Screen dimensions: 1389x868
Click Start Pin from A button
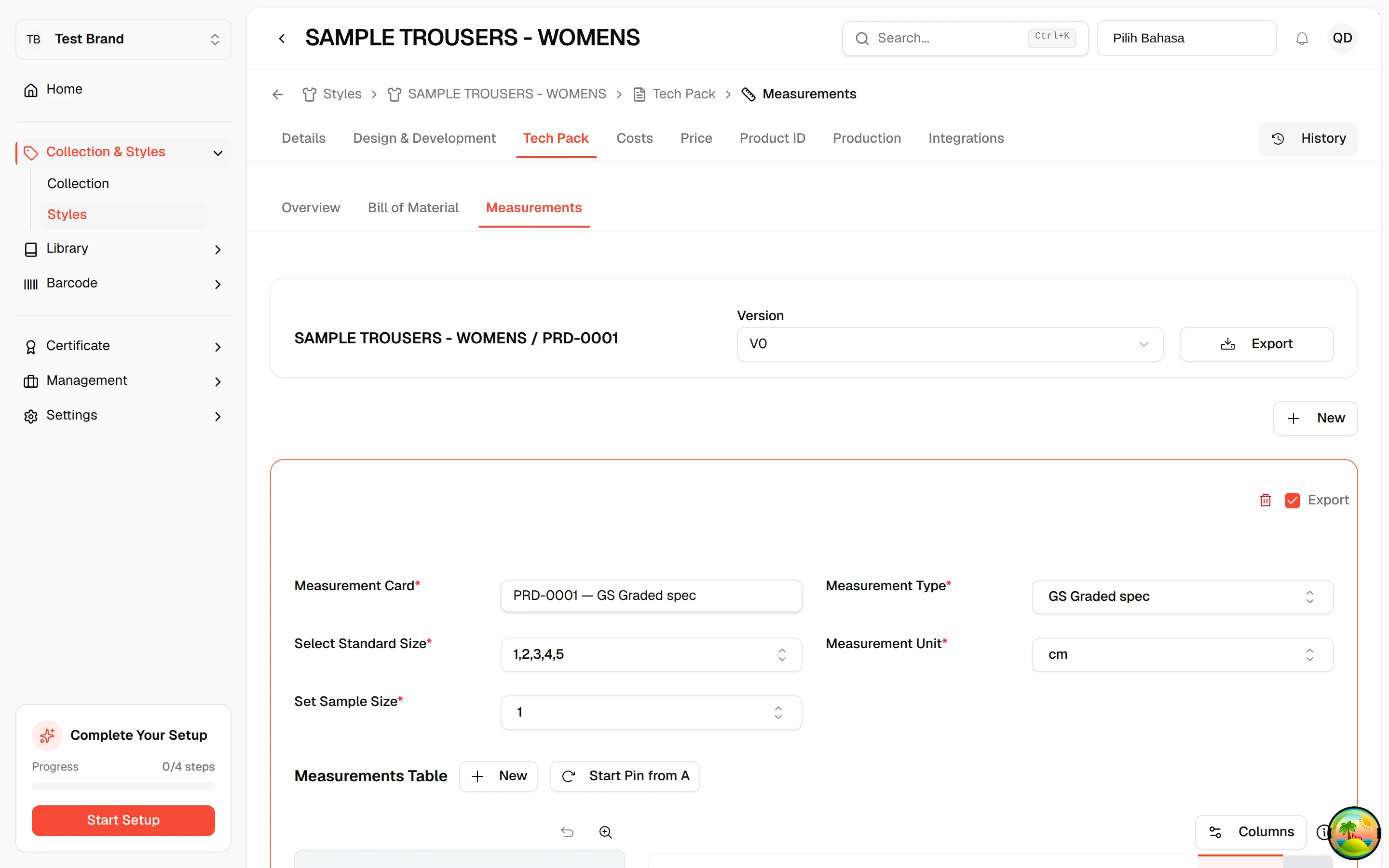click(x=625, y=776)
